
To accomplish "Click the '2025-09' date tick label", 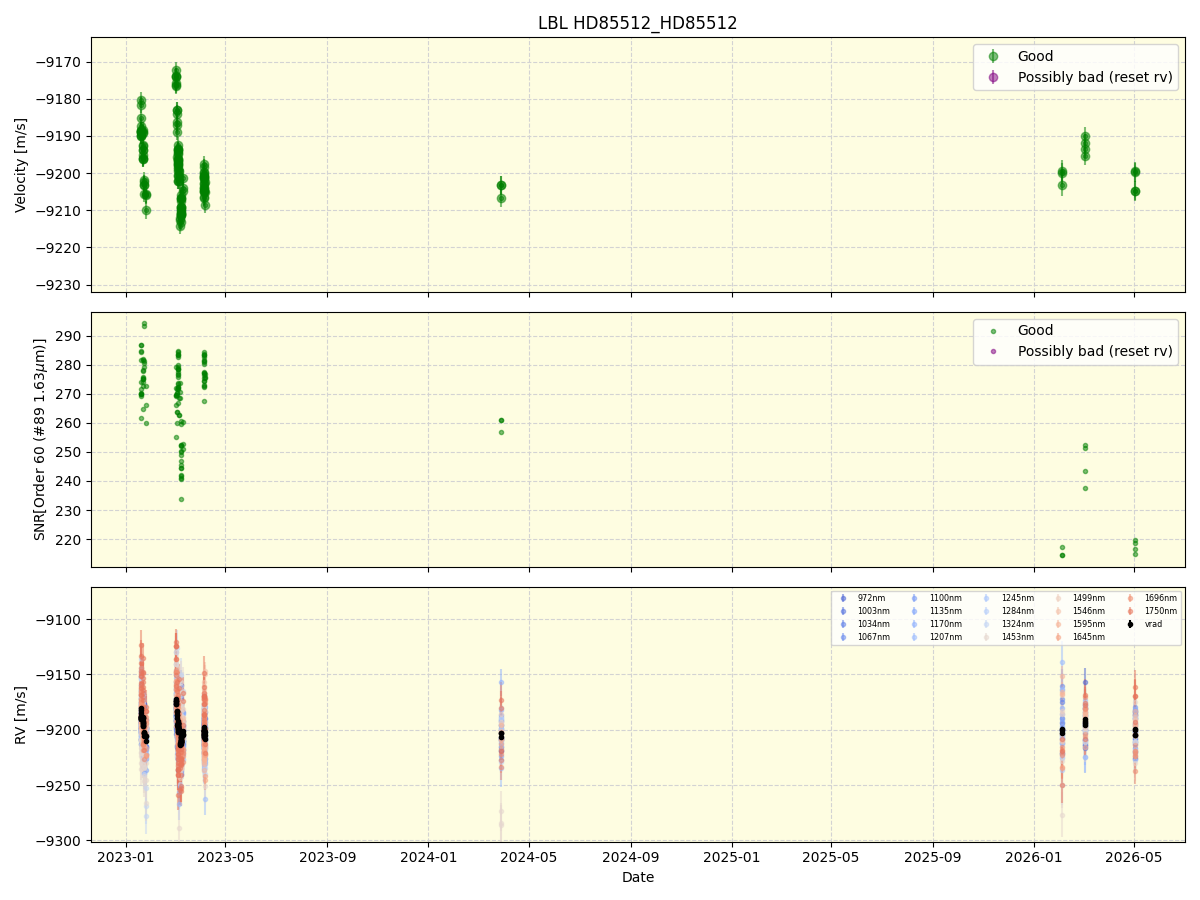I will click(934, 856).
